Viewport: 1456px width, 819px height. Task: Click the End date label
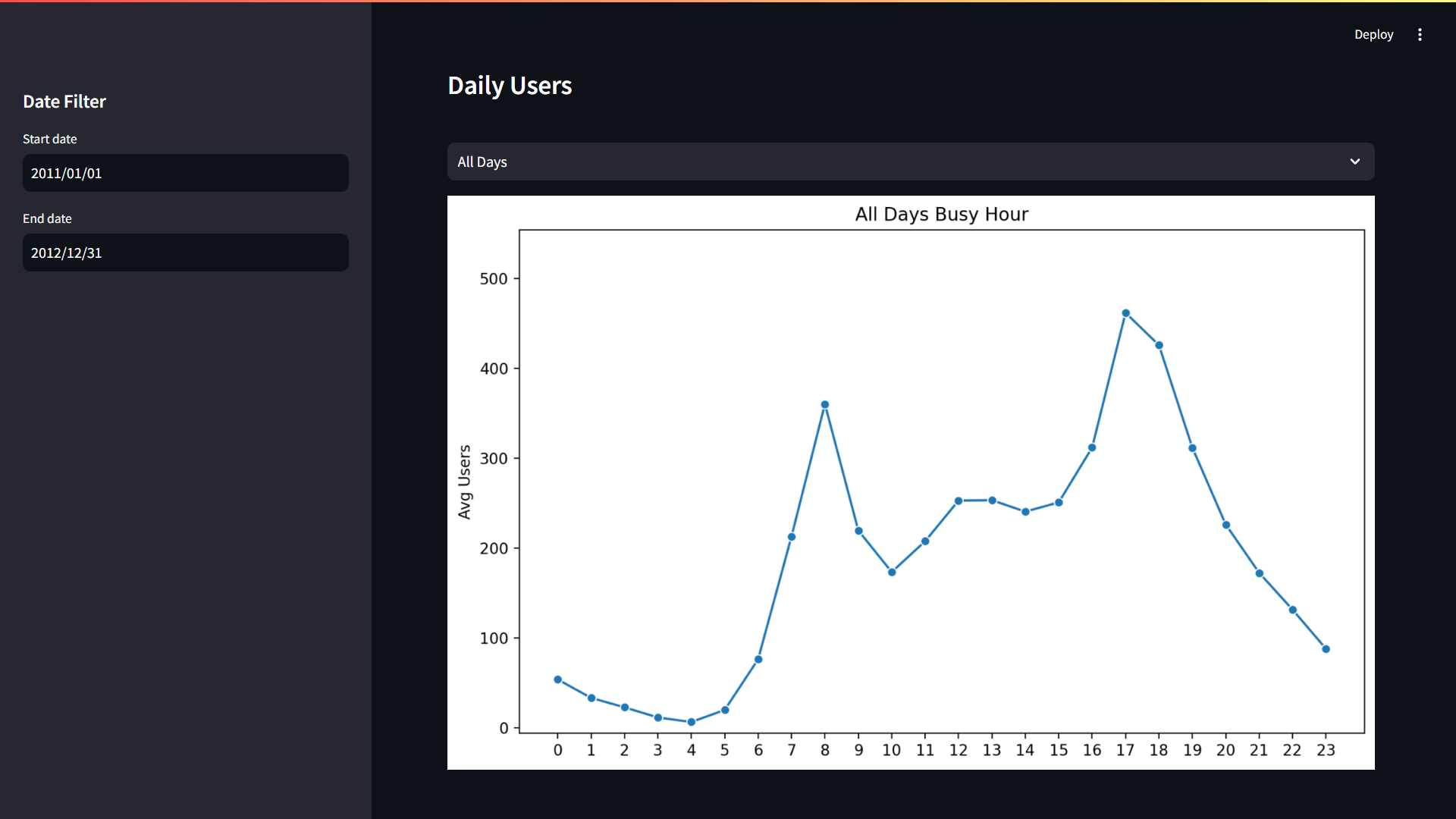[x=47, y=218]
